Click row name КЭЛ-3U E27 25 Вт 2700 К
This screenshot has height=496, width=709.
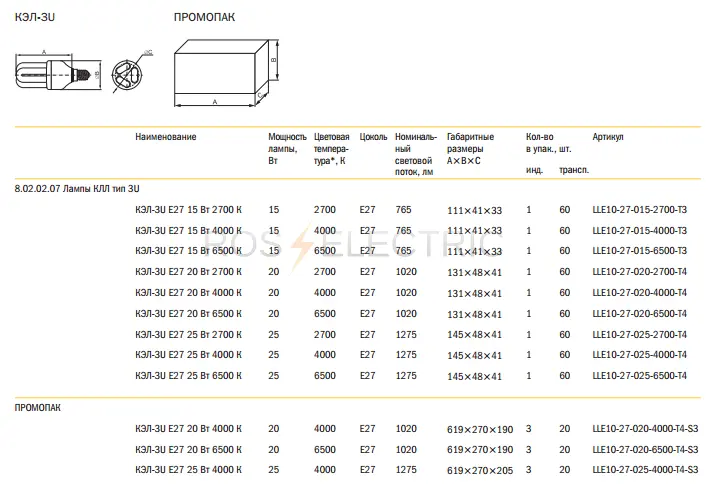coord(188,335)
